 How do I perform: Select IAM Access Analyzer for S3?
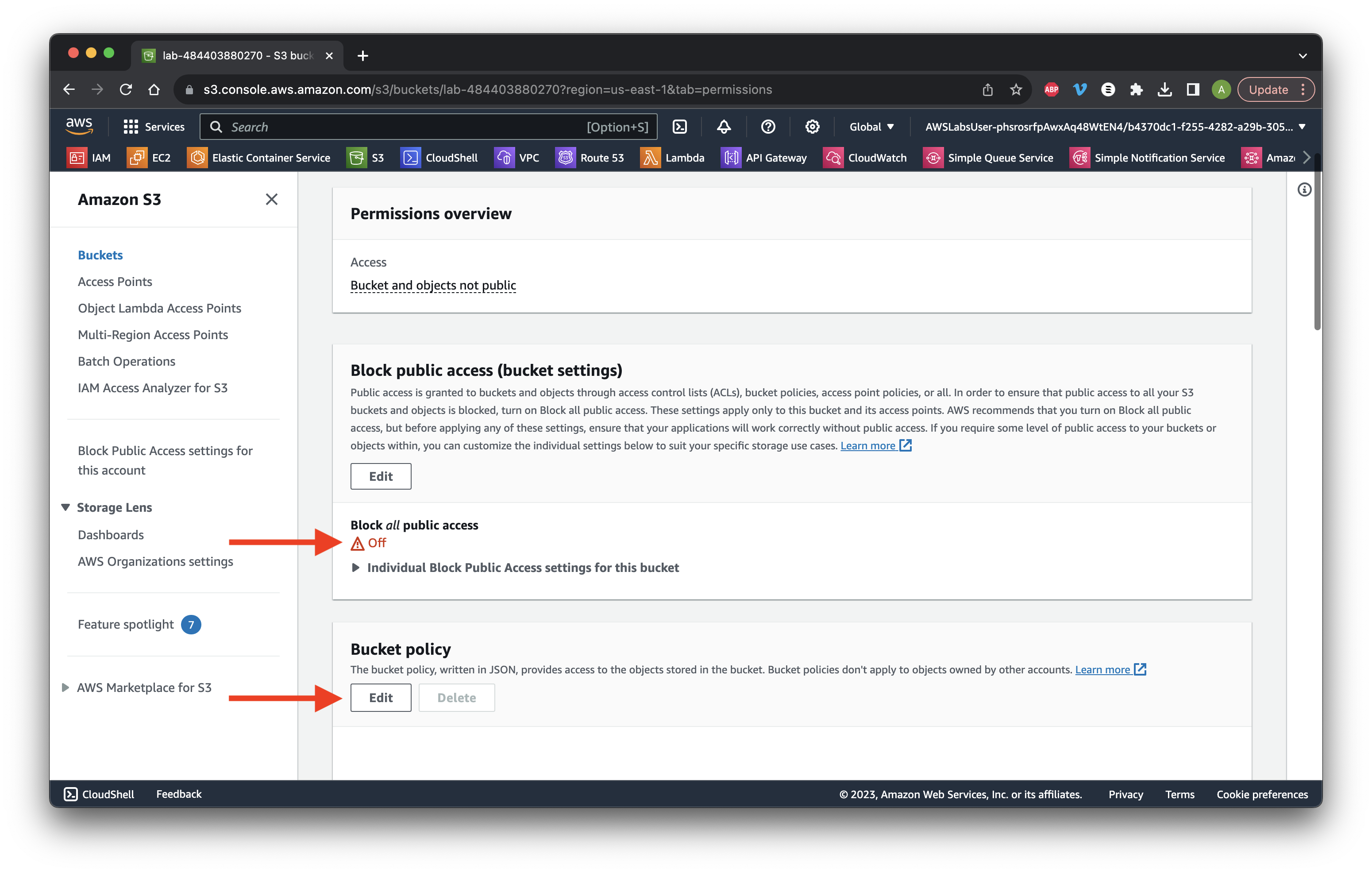tap(153, 387)
